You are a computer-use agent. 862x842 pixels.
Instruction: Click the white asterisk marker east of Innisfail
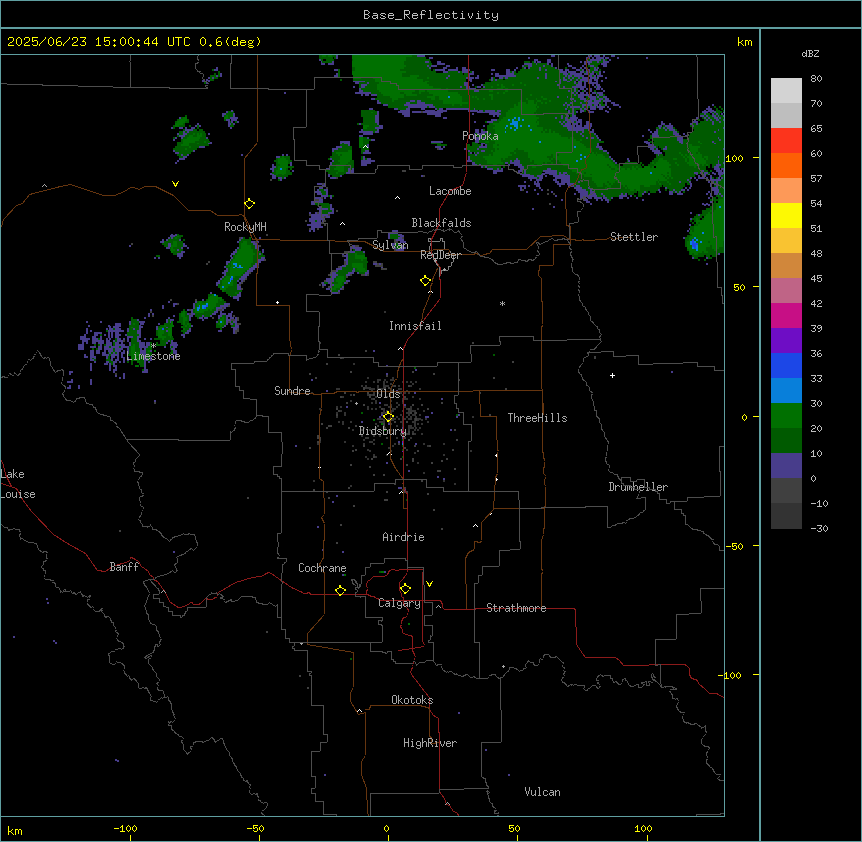click(502, 303)
